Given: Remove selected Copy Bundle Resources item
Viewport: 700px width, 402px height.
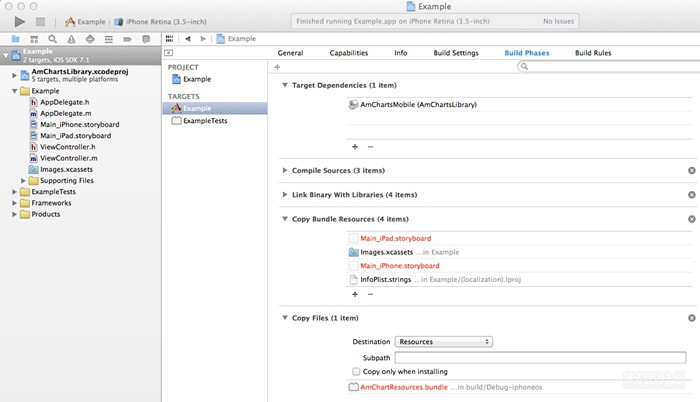Looking at the screenshot, I should (370, 294).
